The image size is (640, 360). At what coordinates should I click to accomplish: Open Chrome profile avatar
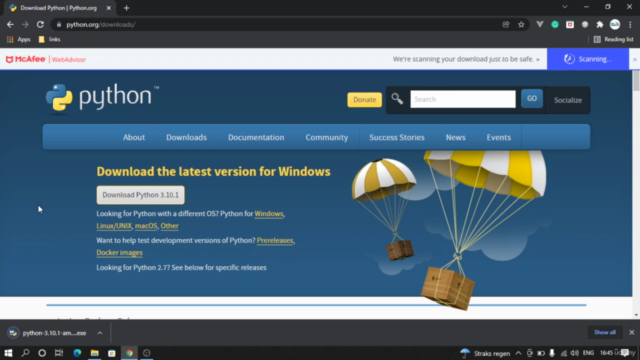click(615, 24)
